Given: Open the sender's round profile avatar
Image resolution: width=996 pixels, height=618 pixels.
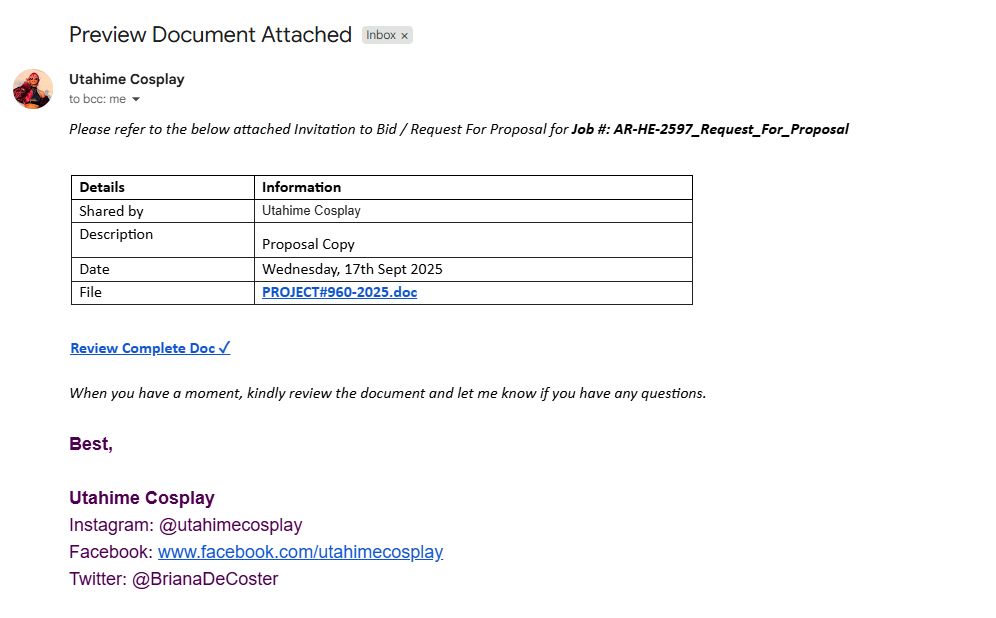Looking at the screenshot, I should click(x=33, y=89).
